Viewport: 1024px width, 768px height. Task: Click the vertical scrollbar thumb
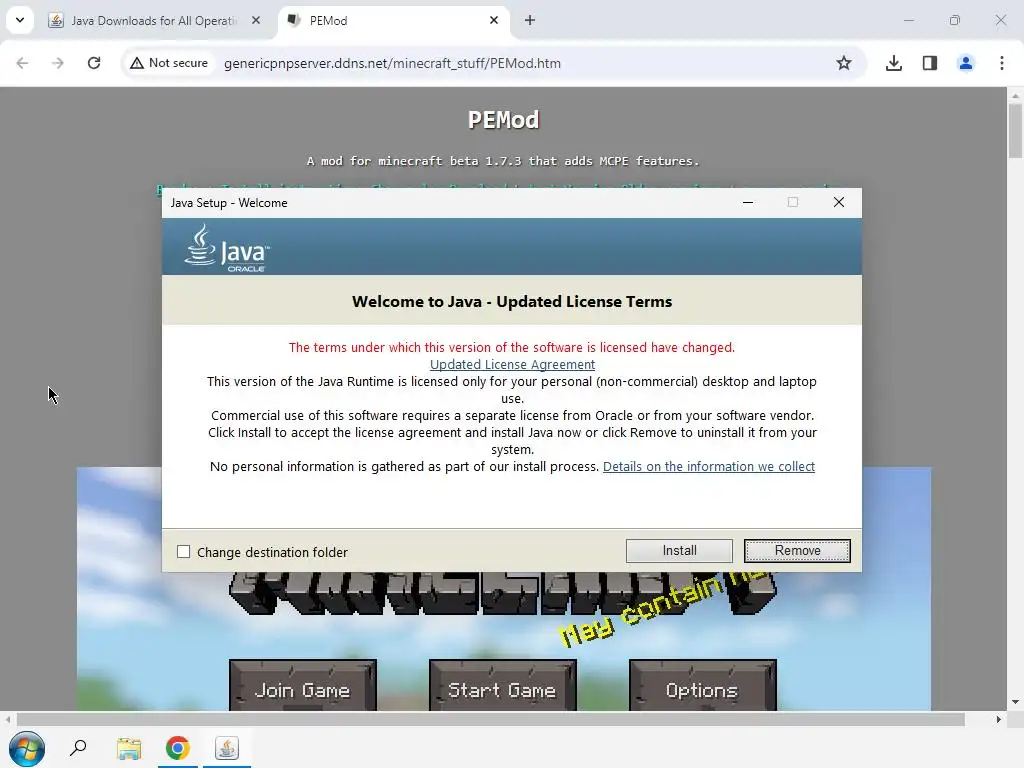point(1015,131)
